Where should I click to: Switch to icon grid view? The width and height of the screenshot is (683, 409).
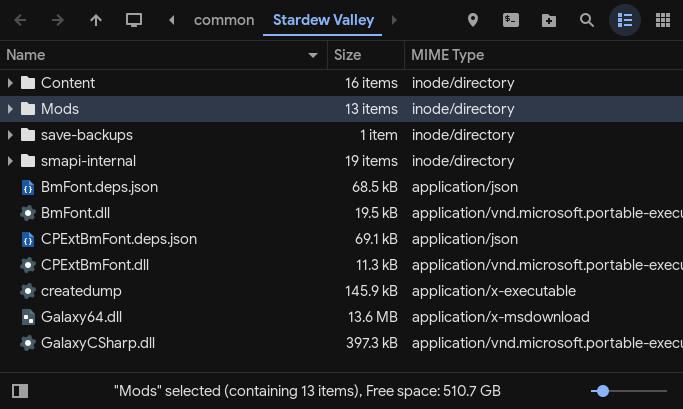662,20
